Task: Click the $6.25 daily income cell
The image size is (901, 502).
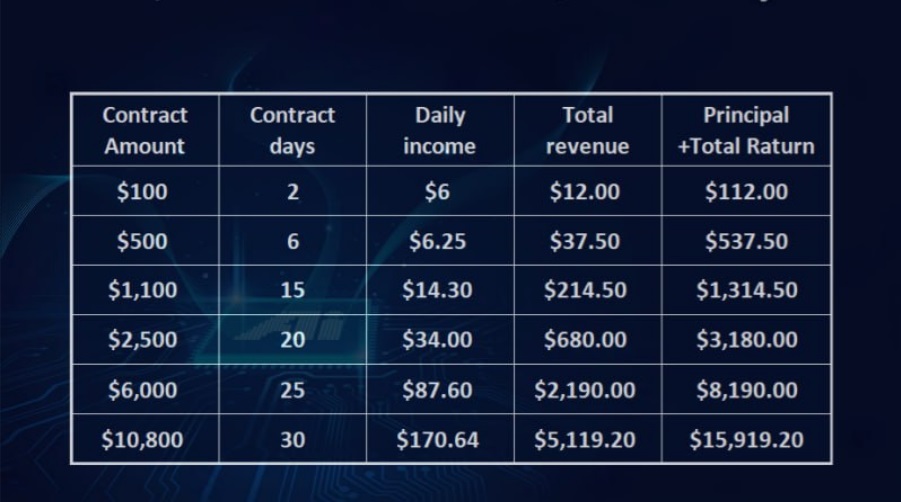Action: pyautogui.click(x=435, y=241)
